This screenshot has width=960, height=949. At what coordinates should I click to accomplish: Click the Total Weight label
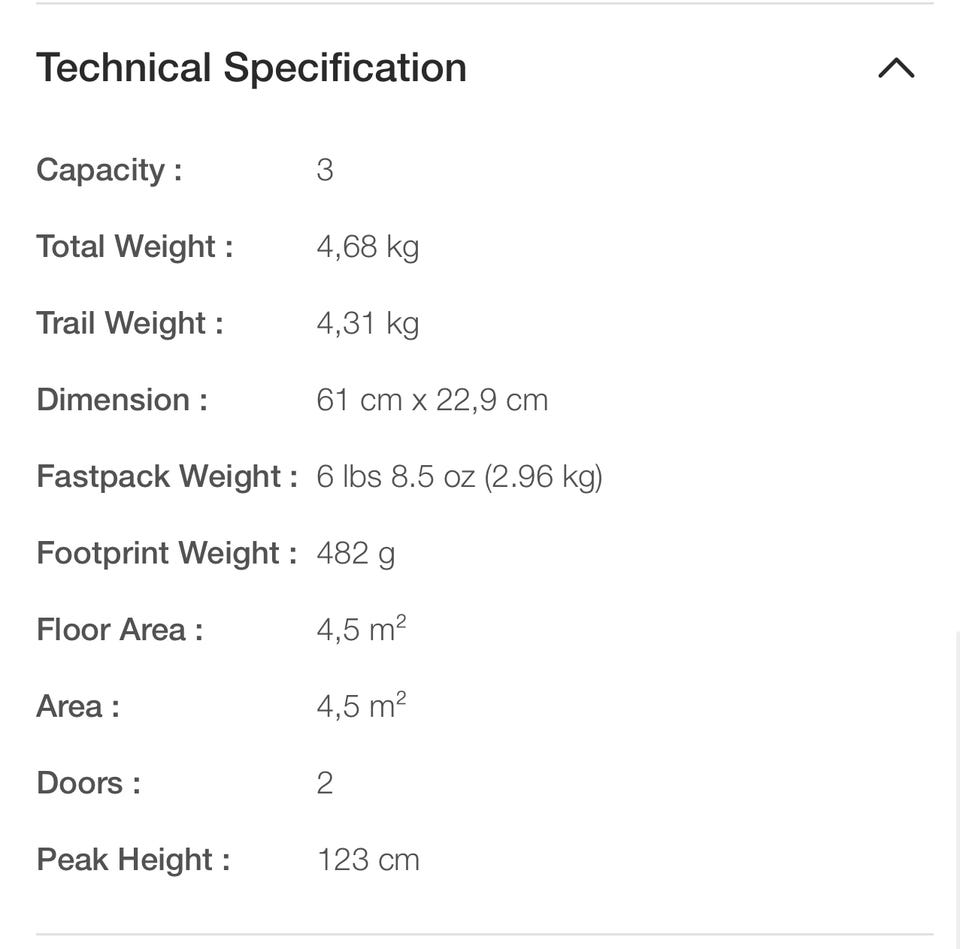[134, 246]
